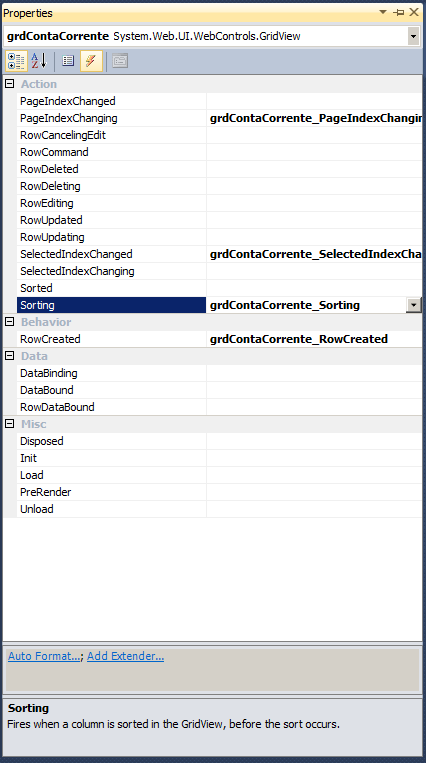Click the PreRender event value field
Viewport: 426px width, 763px height.
click(x=314, y=492)
